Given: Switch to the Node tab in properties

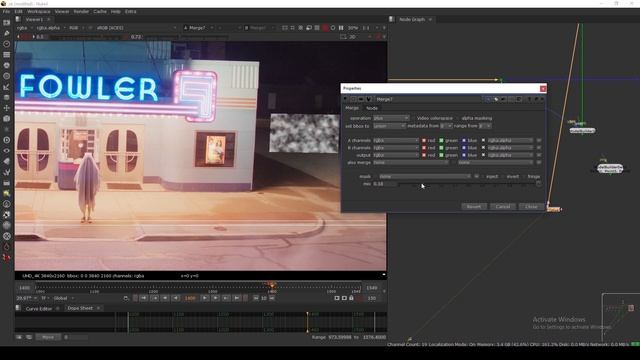Looking at the screenshot, I should point(372,108).
